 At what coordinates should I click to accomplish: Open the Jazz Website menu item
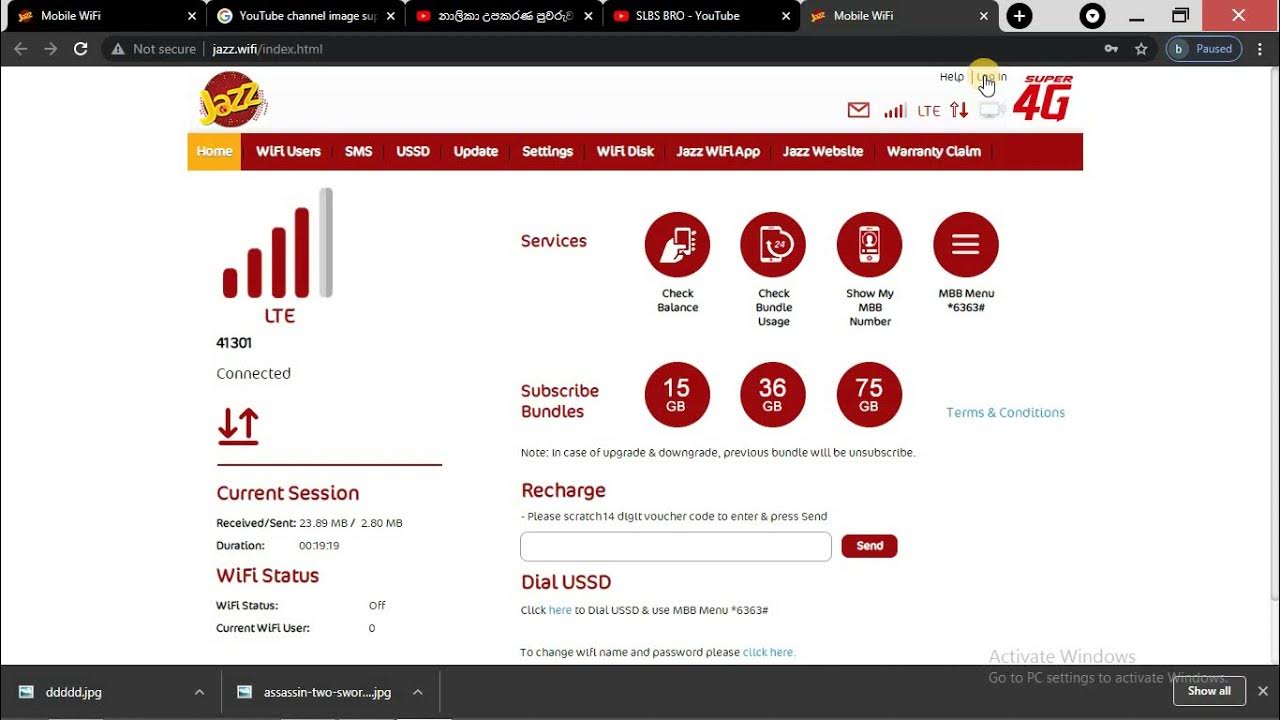pyautogui.click(x=823, y=151)
